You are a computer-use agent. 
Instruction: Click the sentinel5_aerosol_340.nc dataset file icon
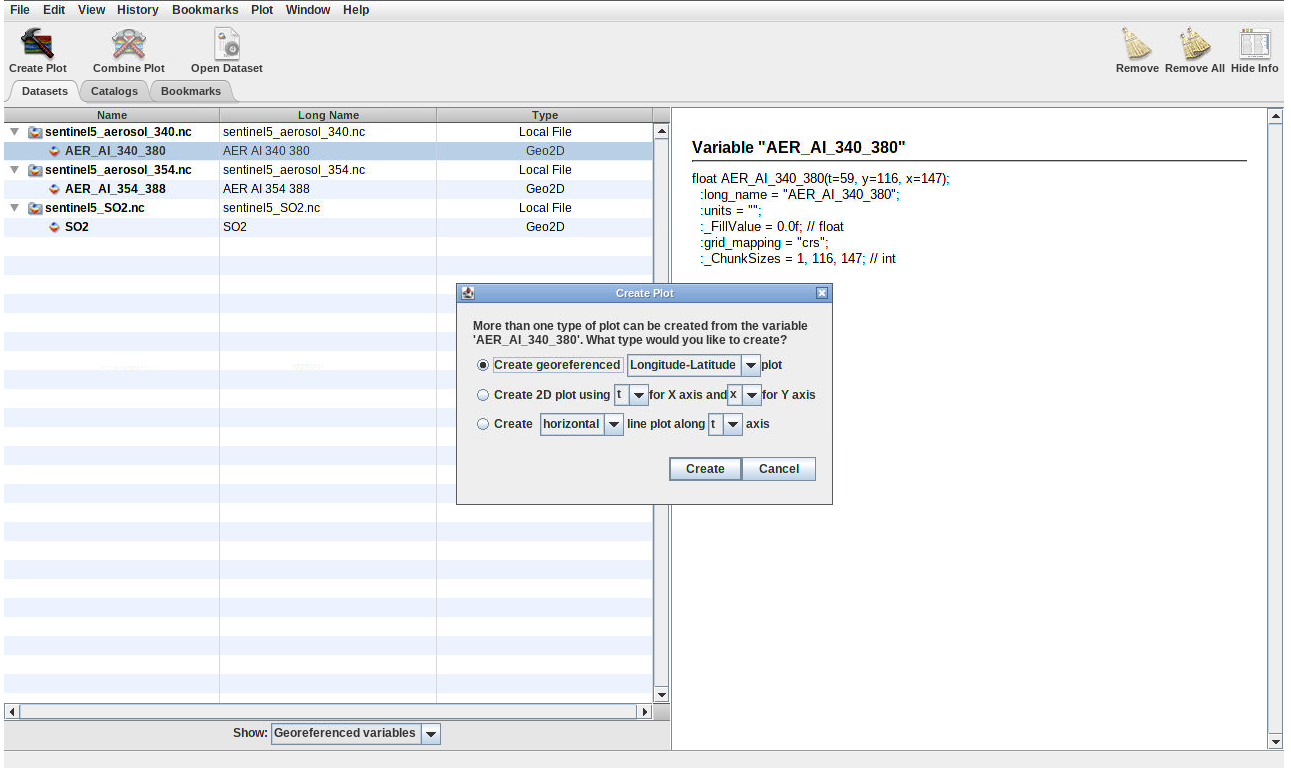35,132
